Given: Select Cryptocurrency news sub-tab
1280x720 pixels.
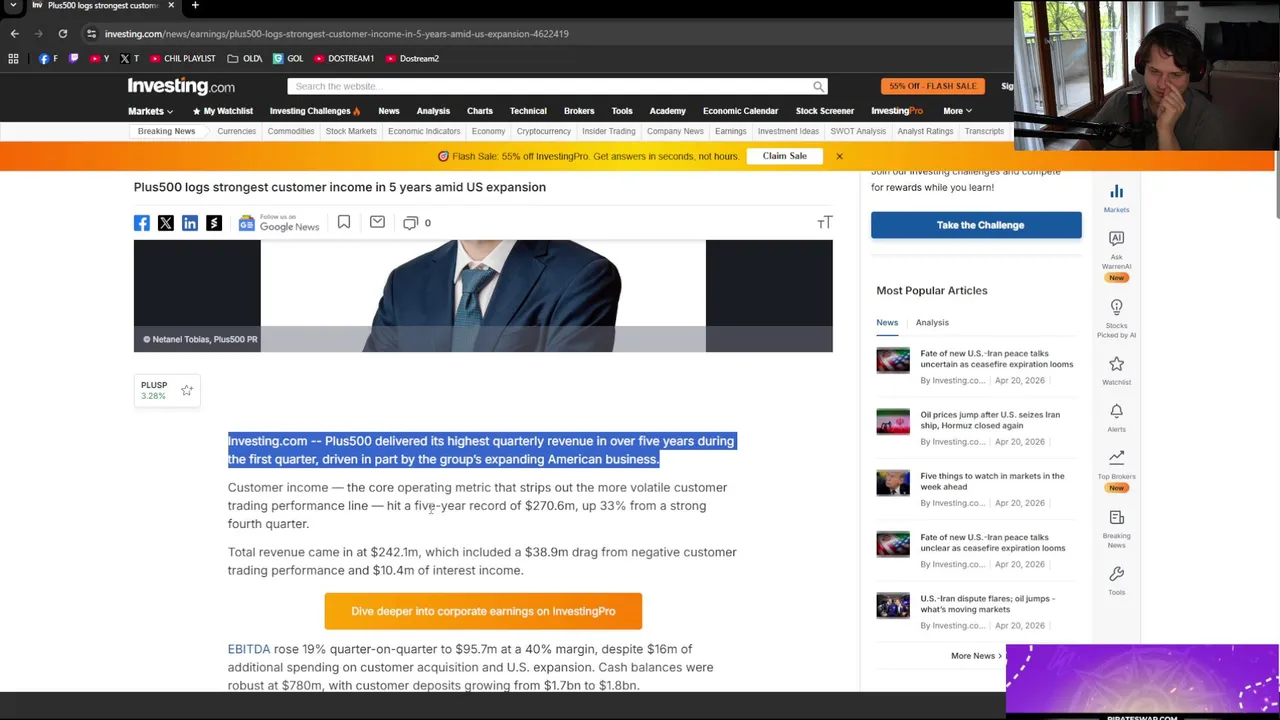Looking at the screenshot, I should coord(544,131).
